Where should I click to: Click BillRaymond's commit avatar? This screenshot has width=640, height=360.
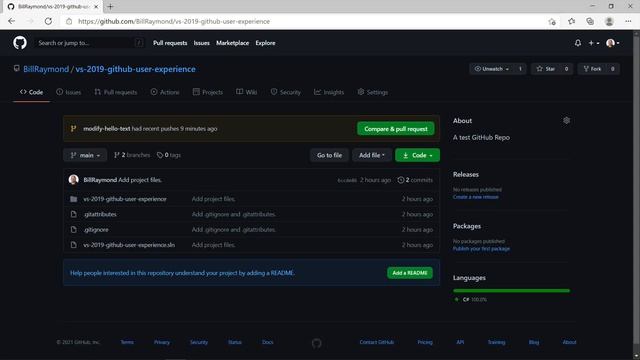73,180
